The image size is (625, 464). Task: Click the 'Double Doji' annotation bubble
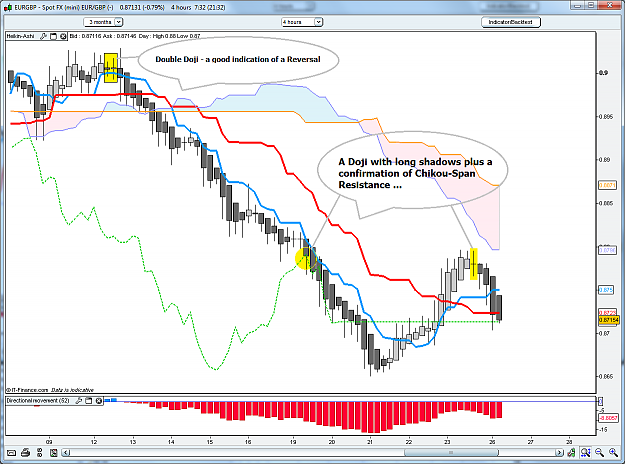238,60
